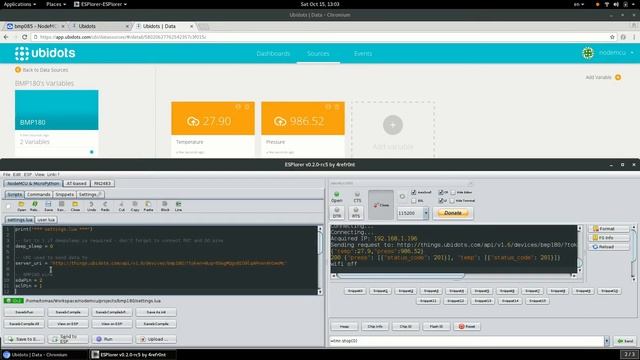Viewport: 640px width, 360px height.
Task: Toggle the CR checkbox
Action: [441, 192]
